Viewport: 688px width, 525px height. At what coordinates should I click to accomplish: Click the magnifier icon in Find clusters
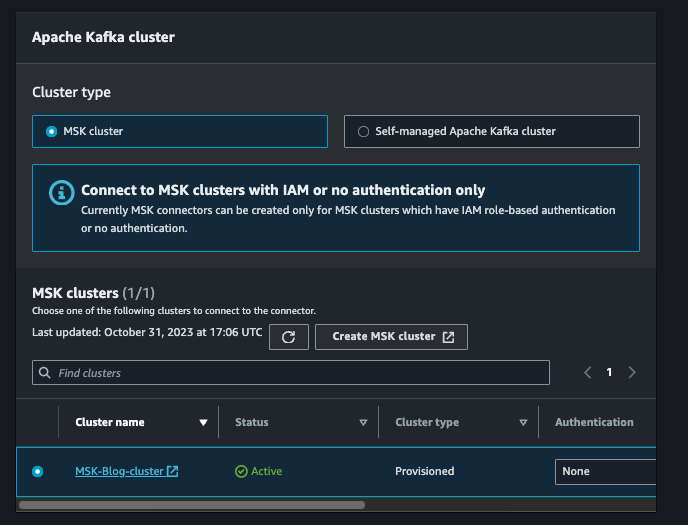[x=44, y=372]
